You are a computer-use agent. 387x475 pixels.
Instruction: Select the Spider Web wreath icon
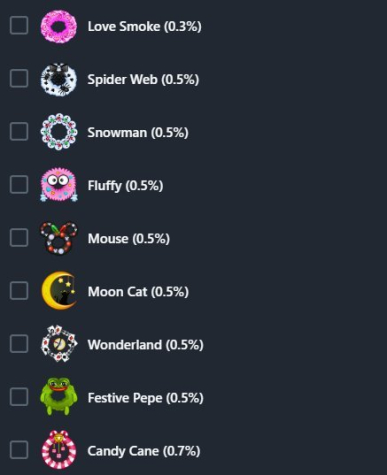[x=59, y=79]
